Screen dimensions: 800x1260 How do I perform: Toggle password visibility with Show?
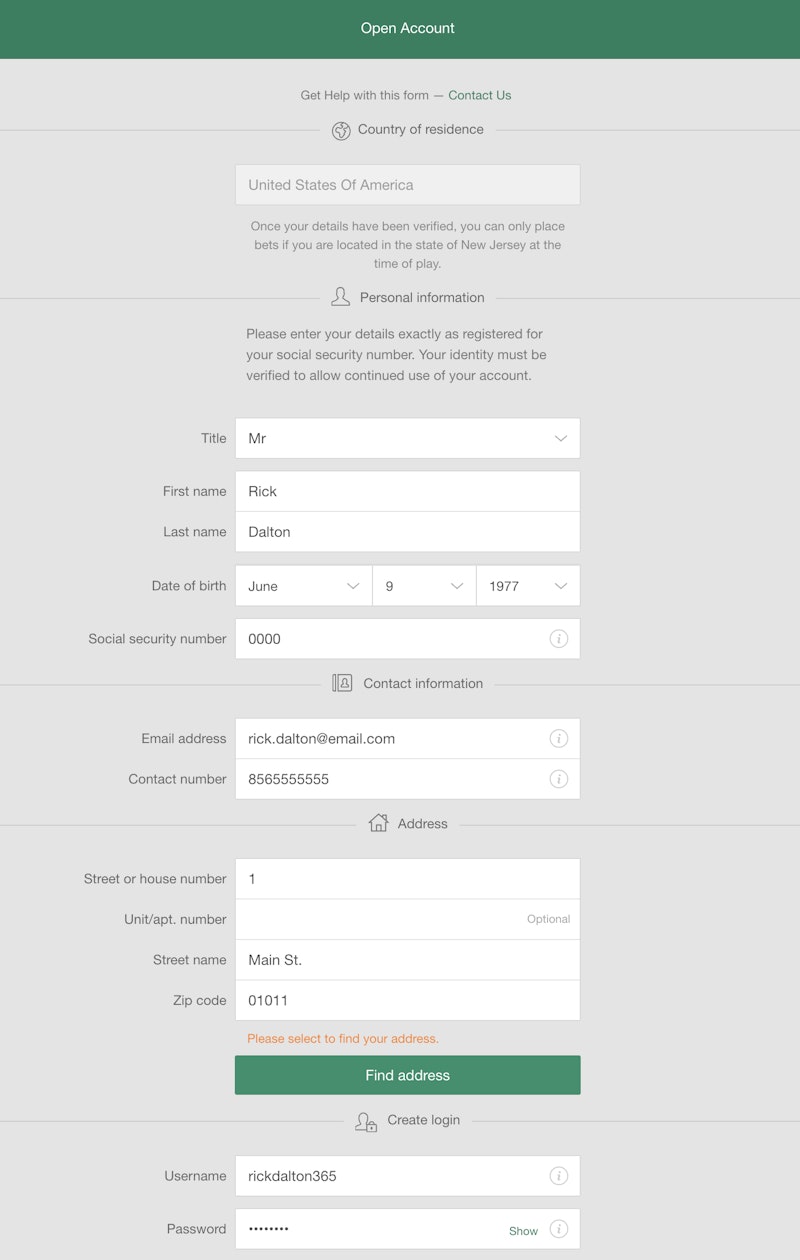tap(523, 1231)
